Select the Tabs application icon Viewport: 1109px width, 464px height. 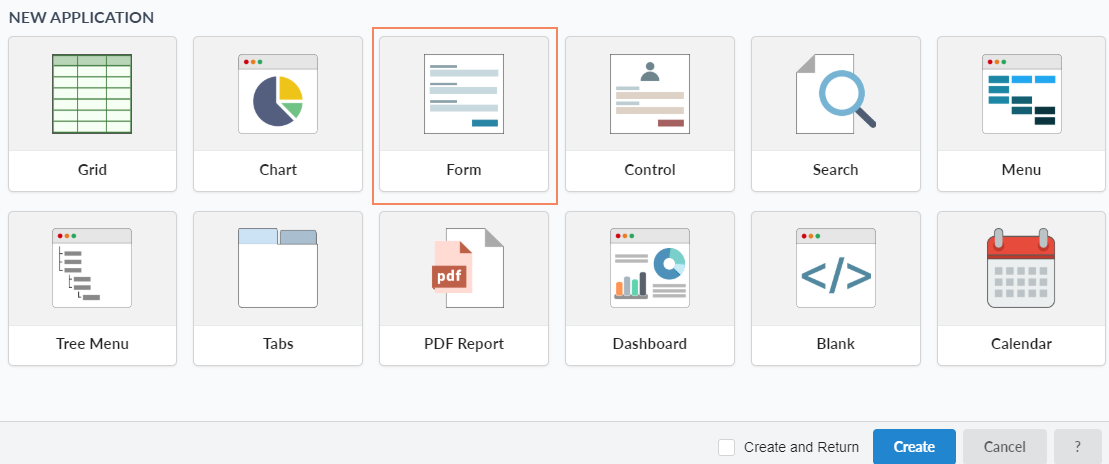[x=278, y=268]
